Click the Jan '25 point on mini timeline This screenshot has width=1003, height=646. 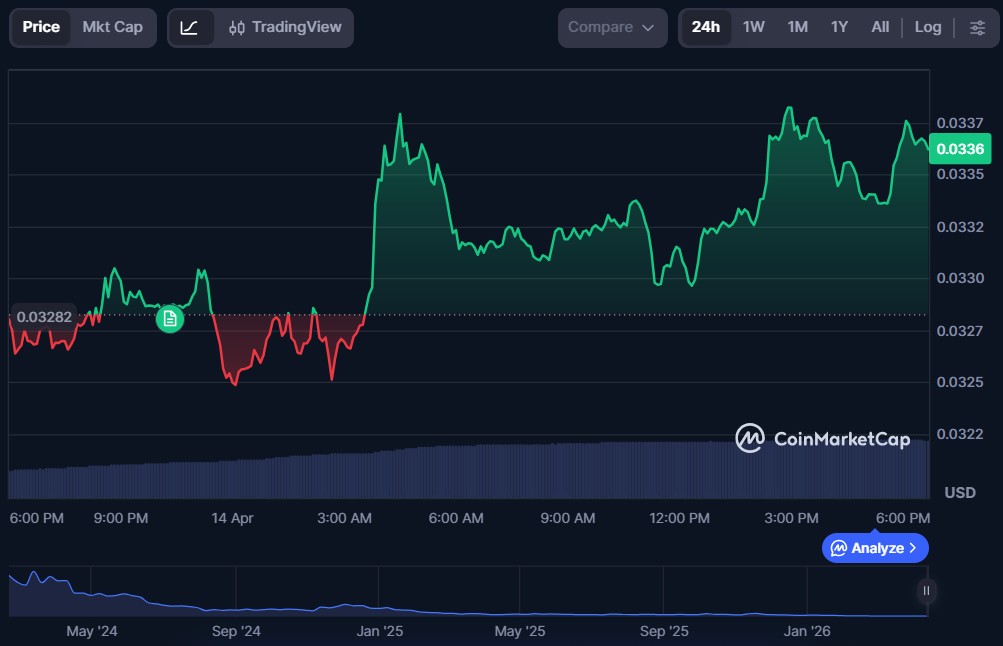[379, 631]
